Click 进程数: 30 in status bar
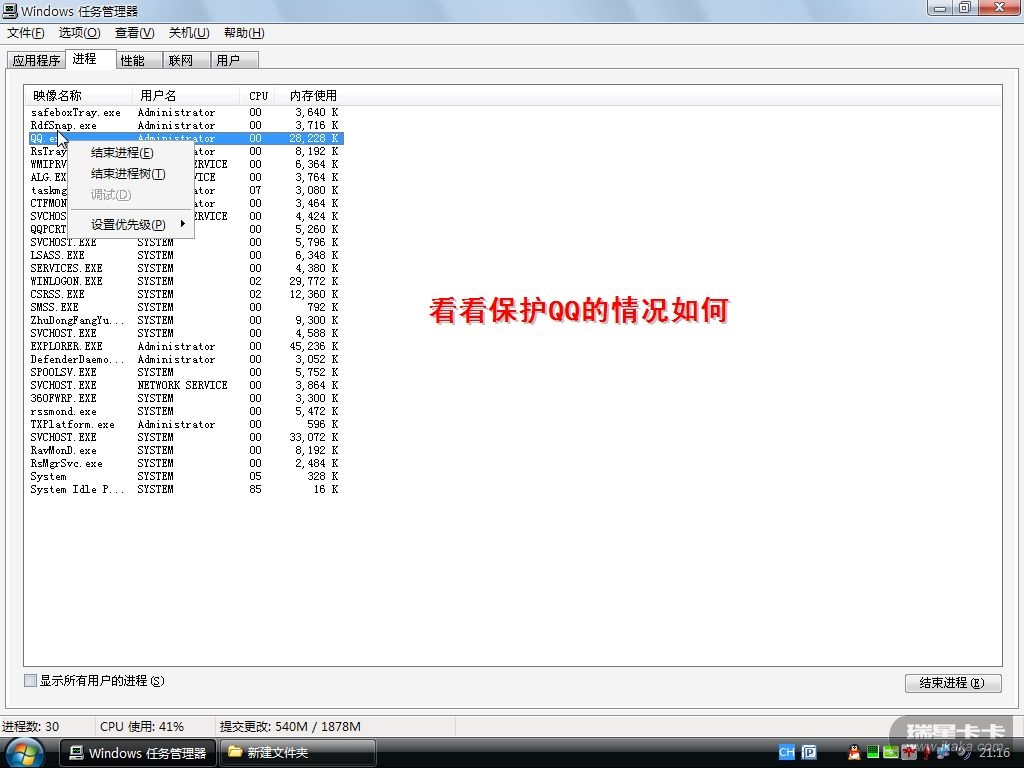This screenshot has width=1024, height=768. pyautogui.click(x=30, y=726)
